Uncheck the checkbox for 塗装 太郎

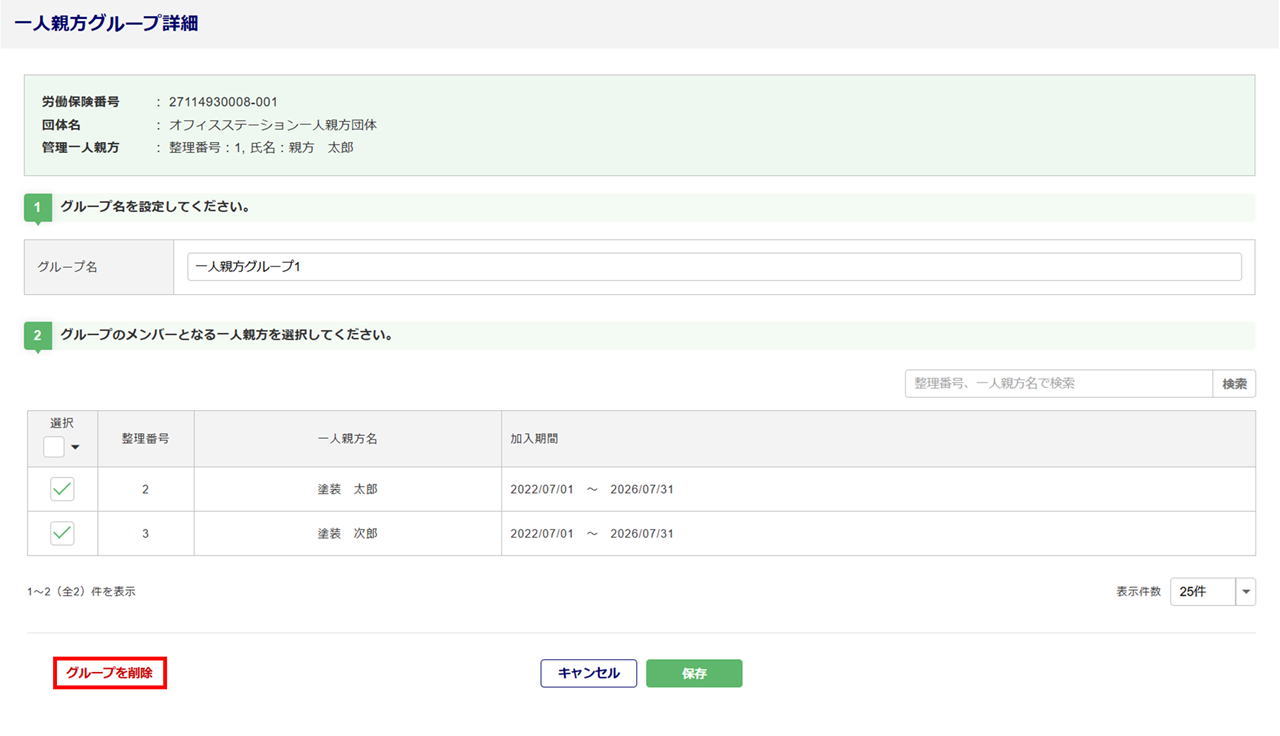(62, 489)
